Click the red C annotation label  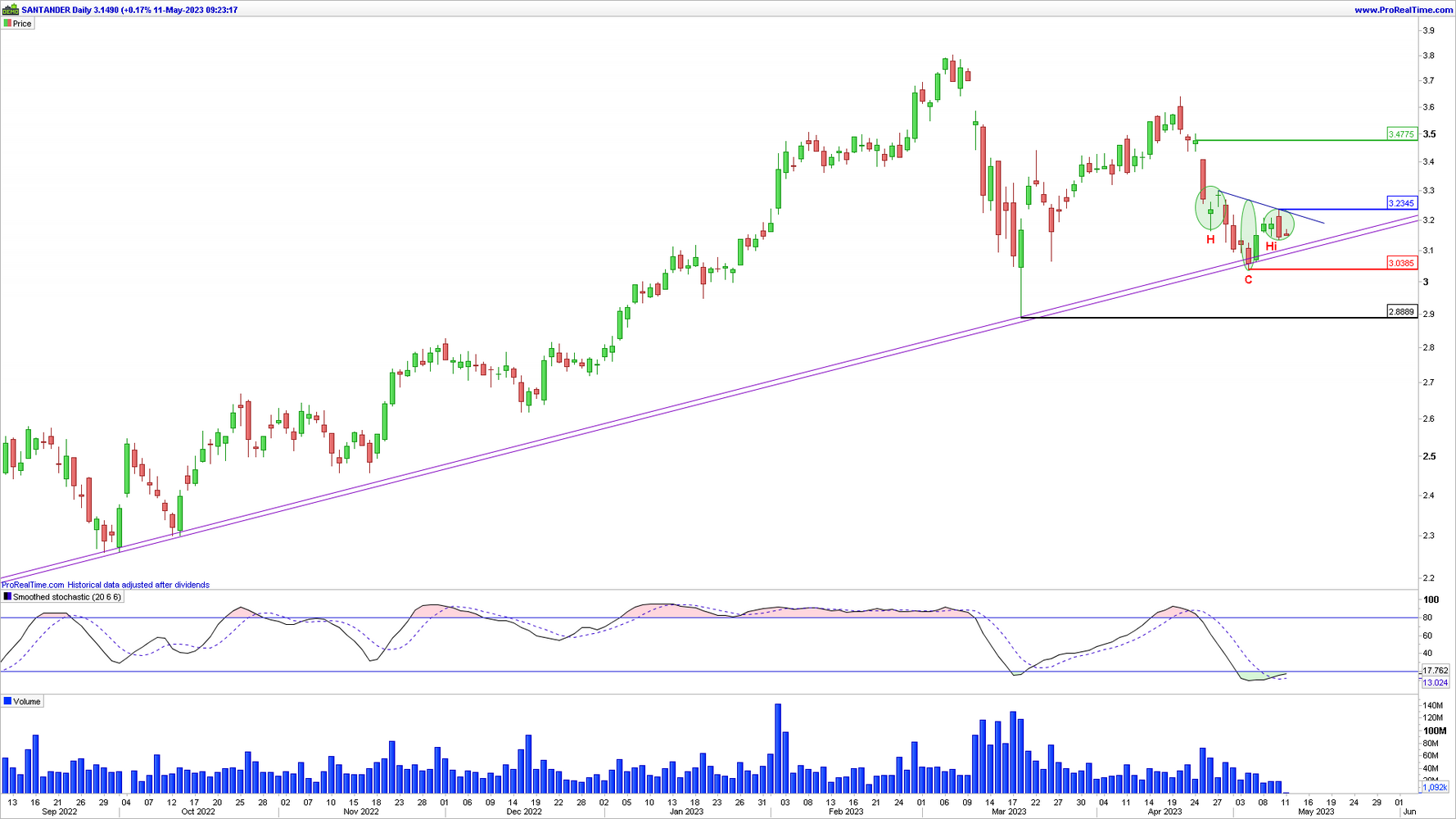point(1248,280)
